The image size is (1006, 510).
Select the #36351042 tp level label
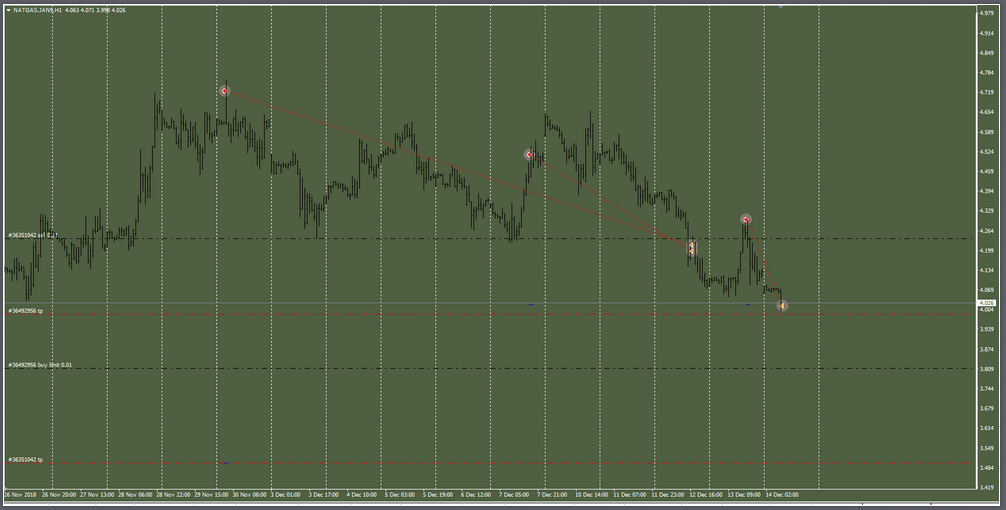tap(26, 459)
